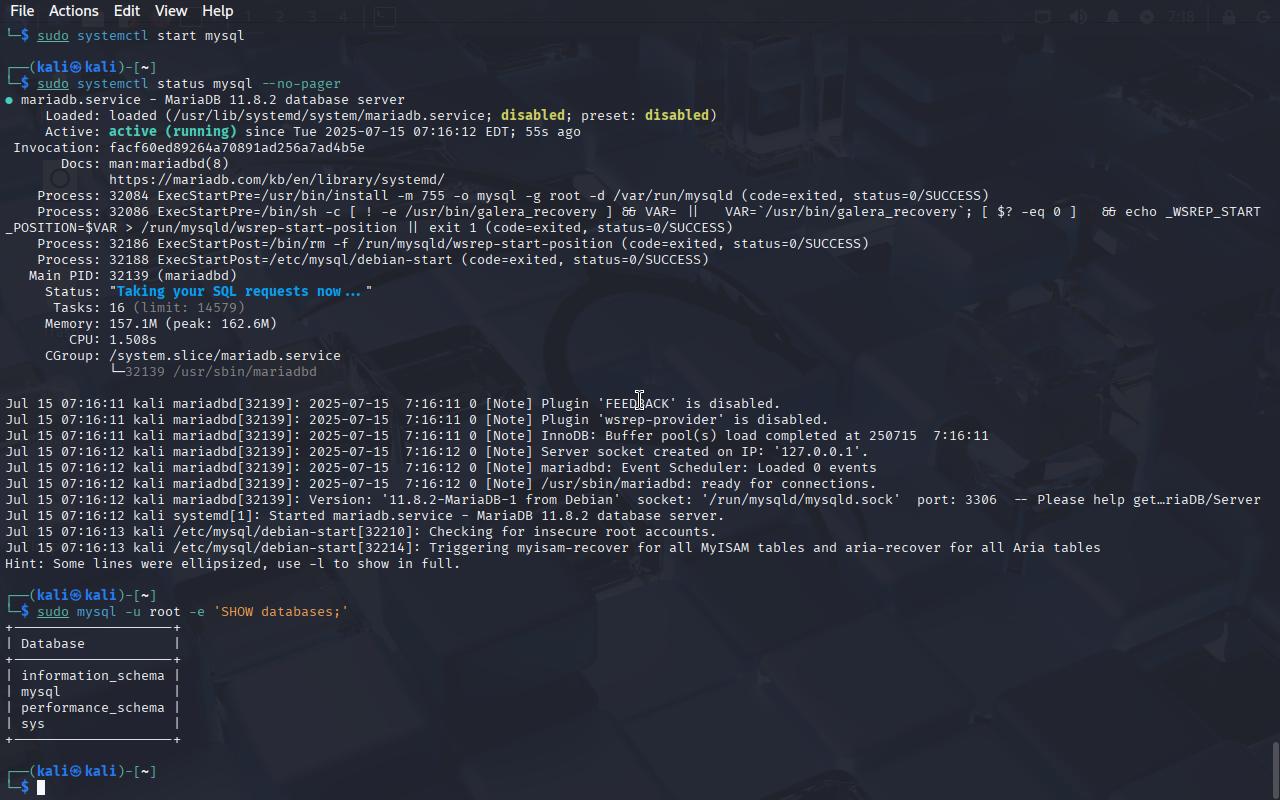Open the mariadb.com systemd docs URL
The width and height of the screenshot is (1280, 800).
point(277,180)
